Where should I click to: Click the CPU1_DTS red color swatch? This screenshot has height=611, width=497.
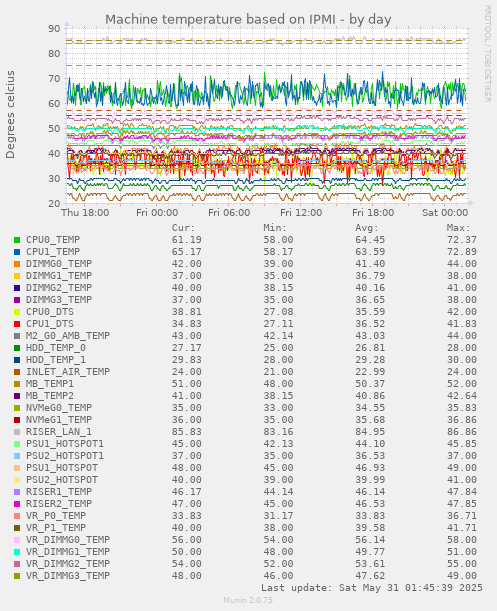pos(17,324)
